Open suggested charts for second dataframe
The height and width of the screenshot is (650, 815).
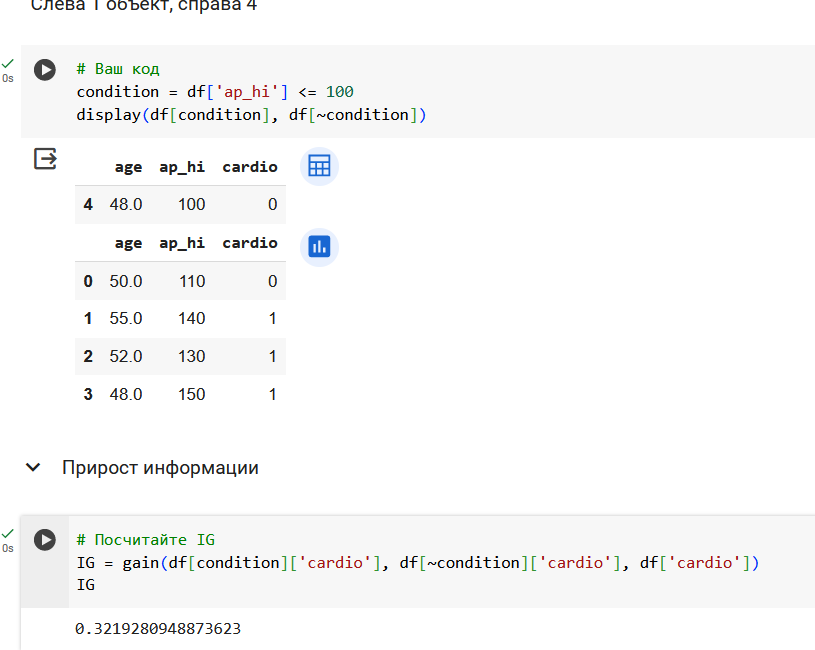point(319,247)
